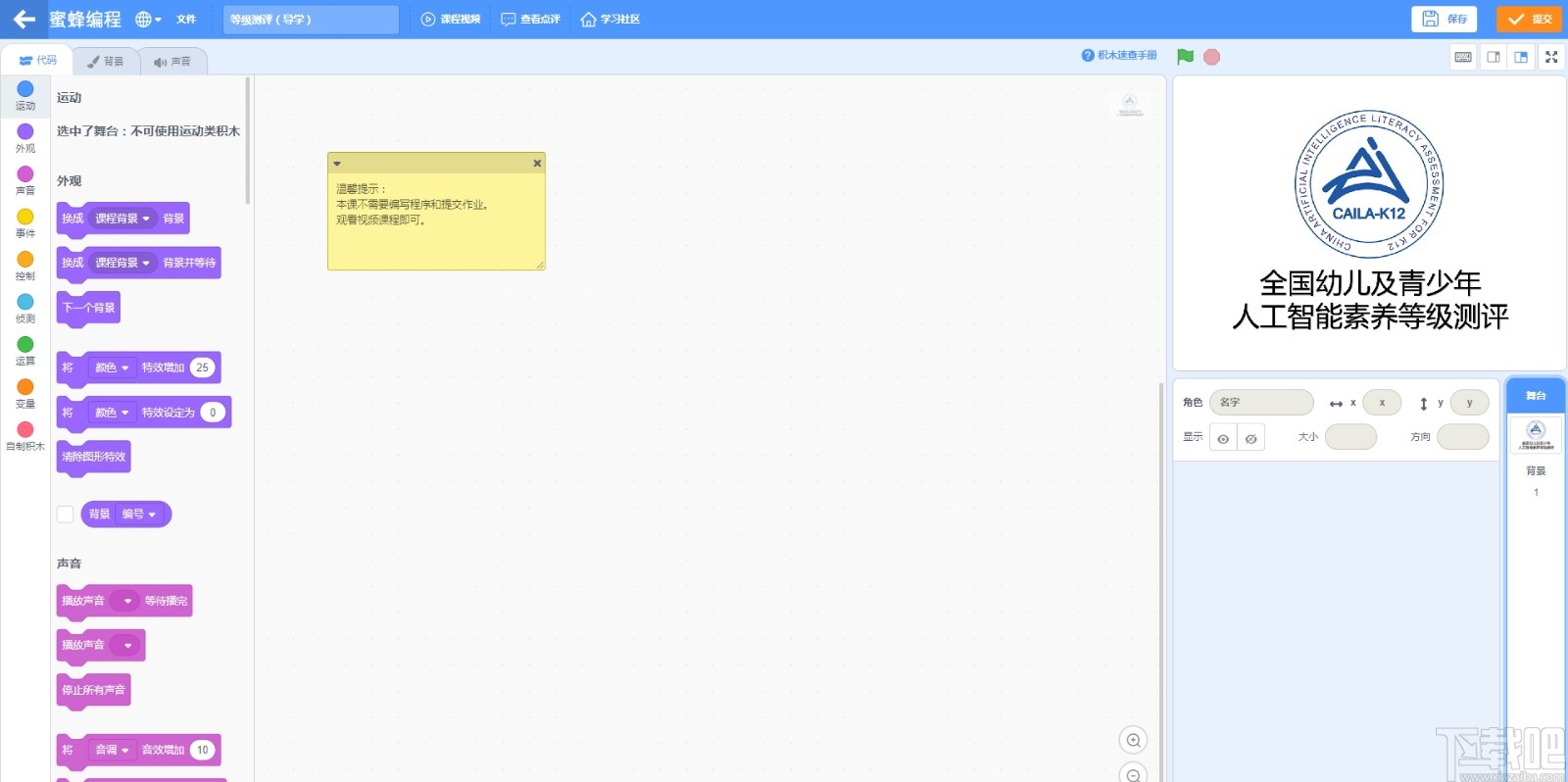Select the stage backdrop thumbnail

coord(1536,433)
